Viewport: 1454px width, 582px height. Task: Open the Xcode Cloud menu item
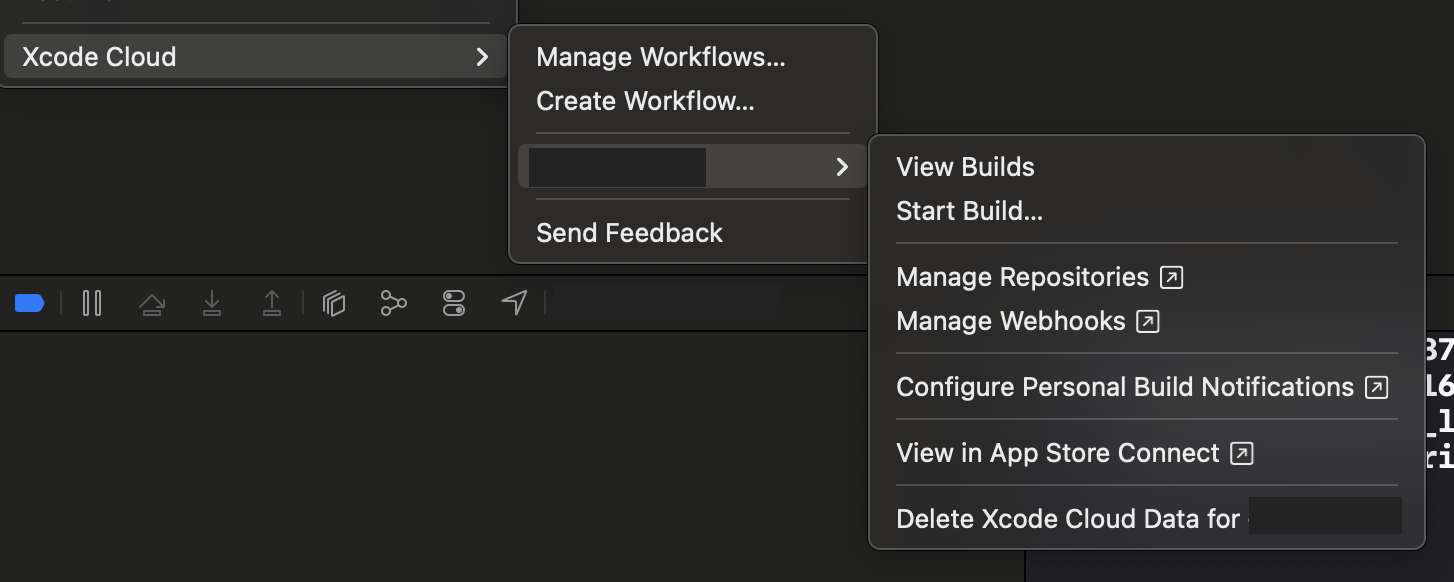(x=100, y=57)
